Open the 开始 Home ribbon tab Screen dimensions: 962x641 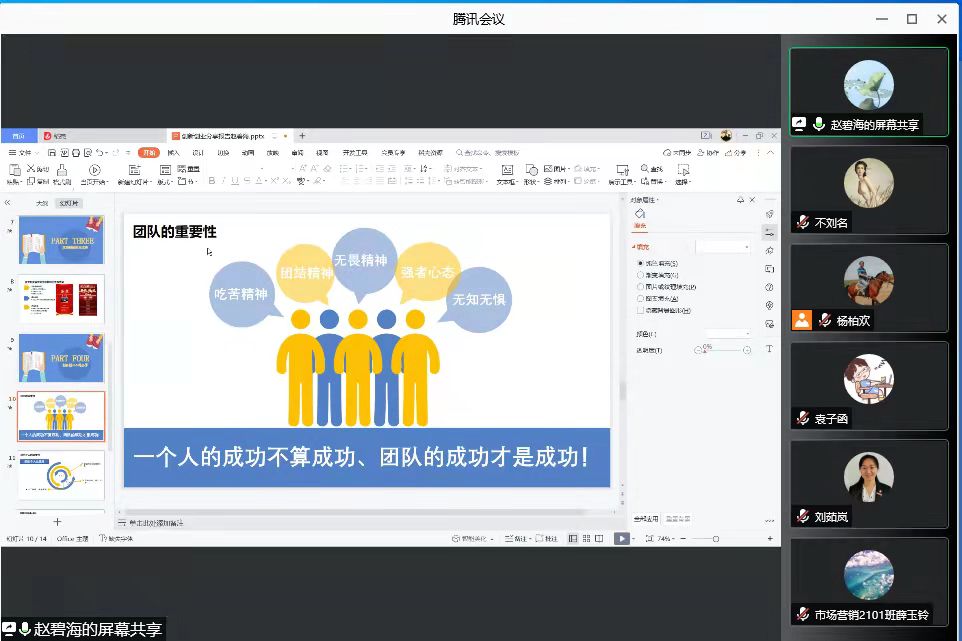148,153
